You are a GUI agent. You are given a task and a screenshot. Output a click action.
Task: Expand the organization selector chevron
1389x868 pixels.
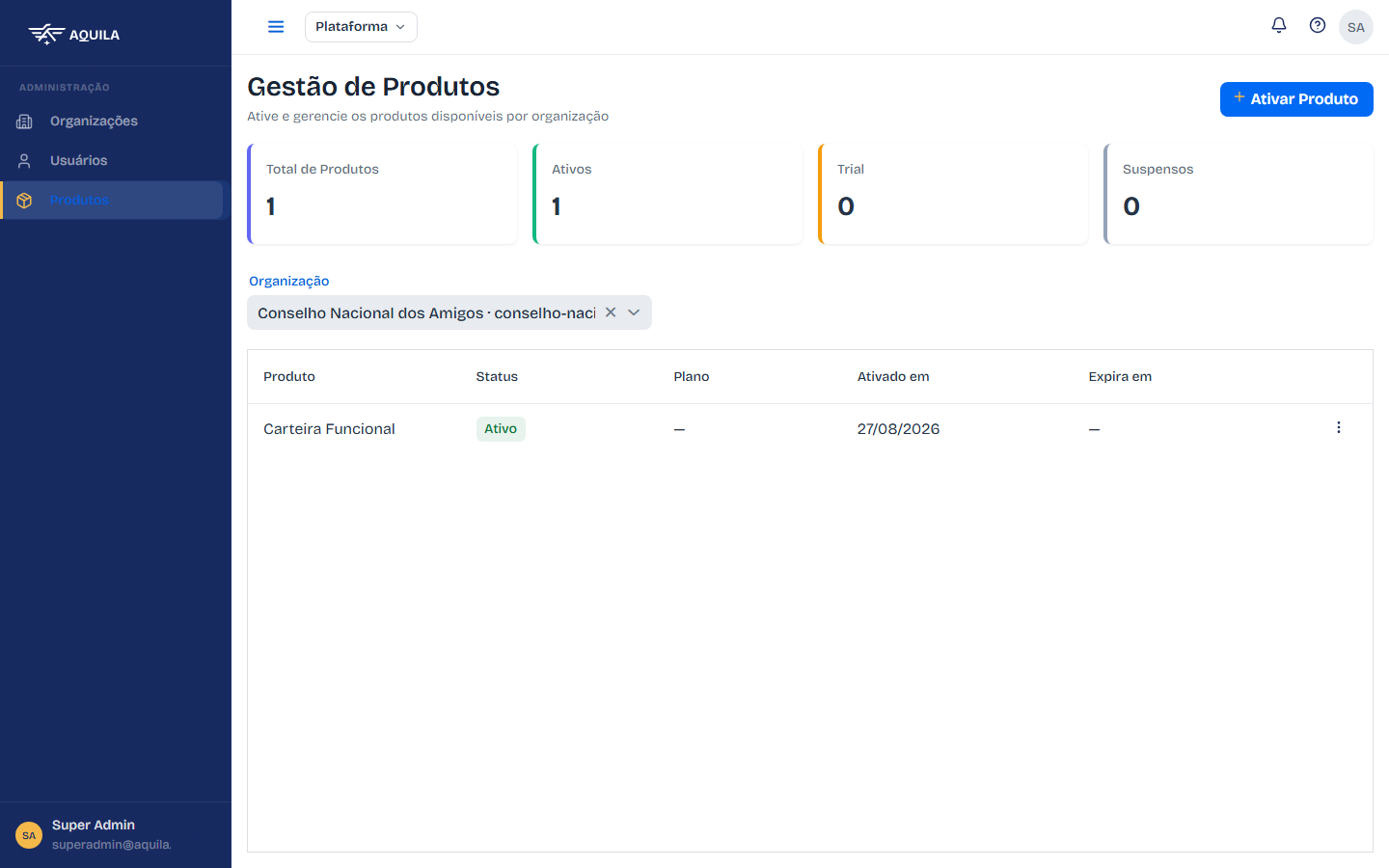[634, 312]
